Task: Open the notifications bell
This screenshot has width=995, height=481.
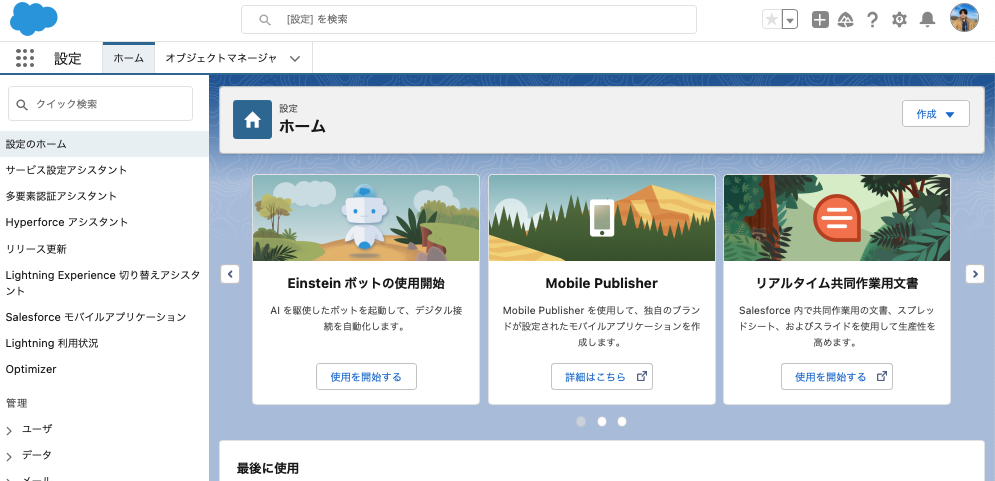Action: [928, 20]
